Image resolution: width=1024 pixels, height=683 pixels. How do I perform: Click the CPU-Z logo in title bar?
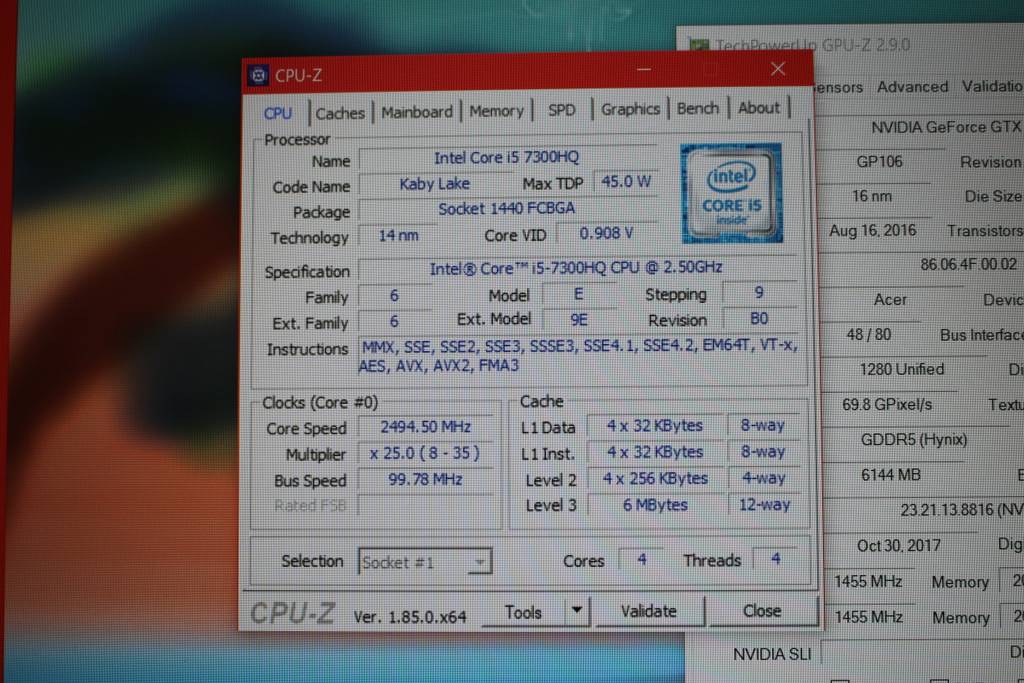[x=259, y=75]
